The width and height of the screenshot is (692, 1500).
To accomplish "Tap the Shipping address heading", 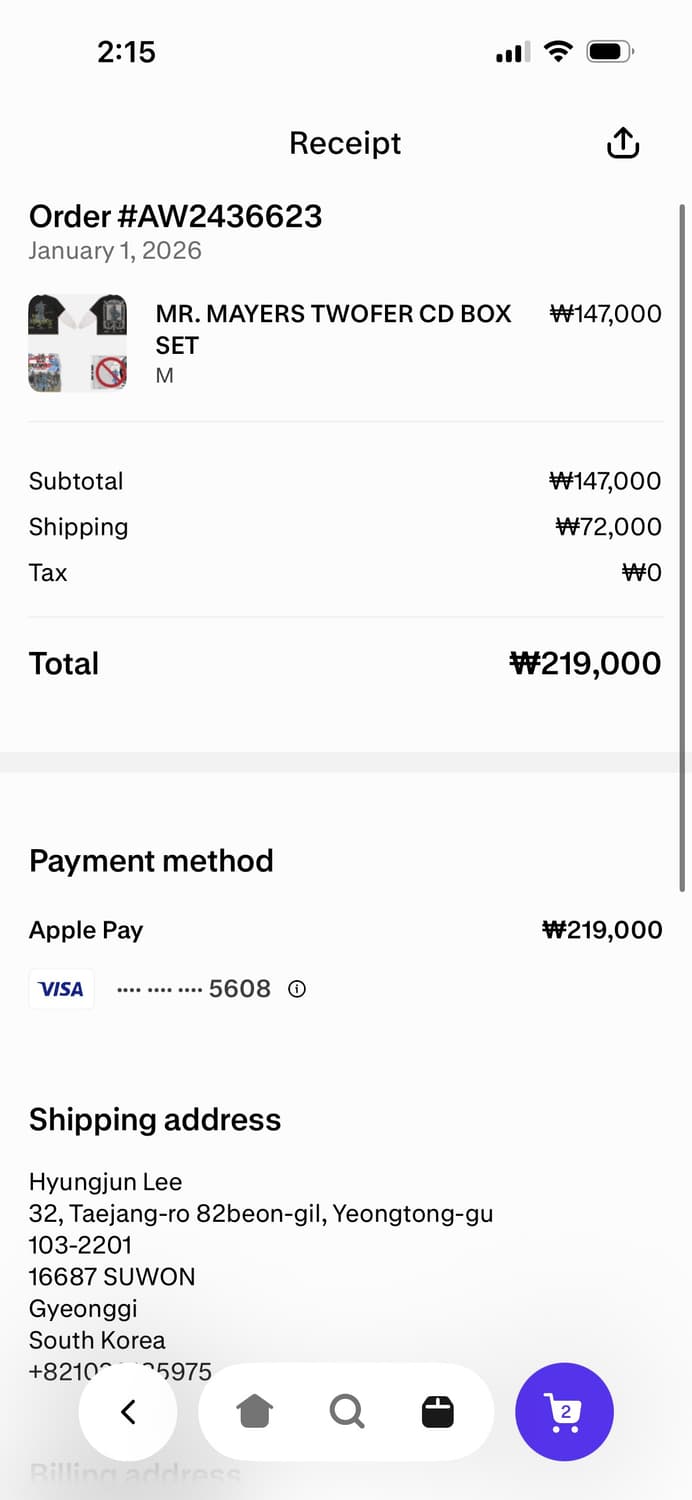I will (155, 1119).
